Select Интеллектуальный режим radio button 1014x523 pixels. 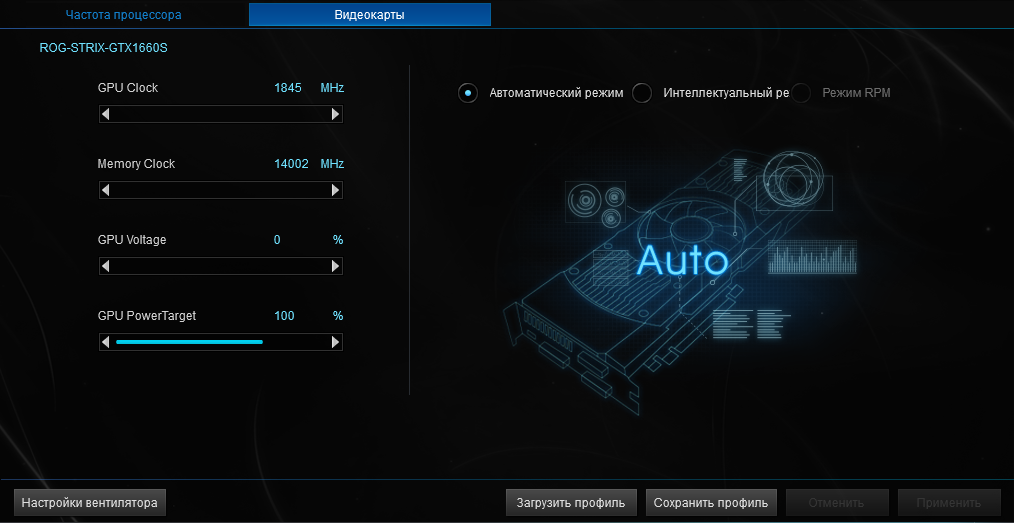click(x=642, y=92)
